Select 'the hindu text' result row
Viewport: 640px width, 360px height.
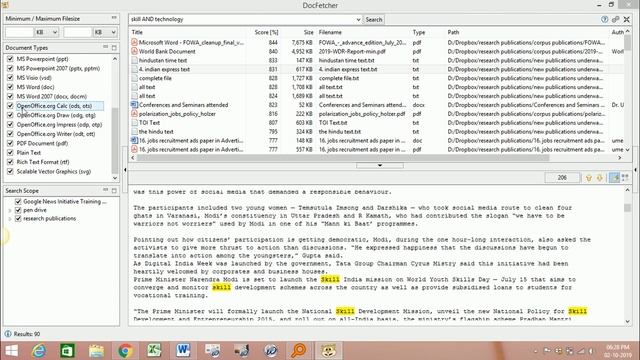[377, 132]
